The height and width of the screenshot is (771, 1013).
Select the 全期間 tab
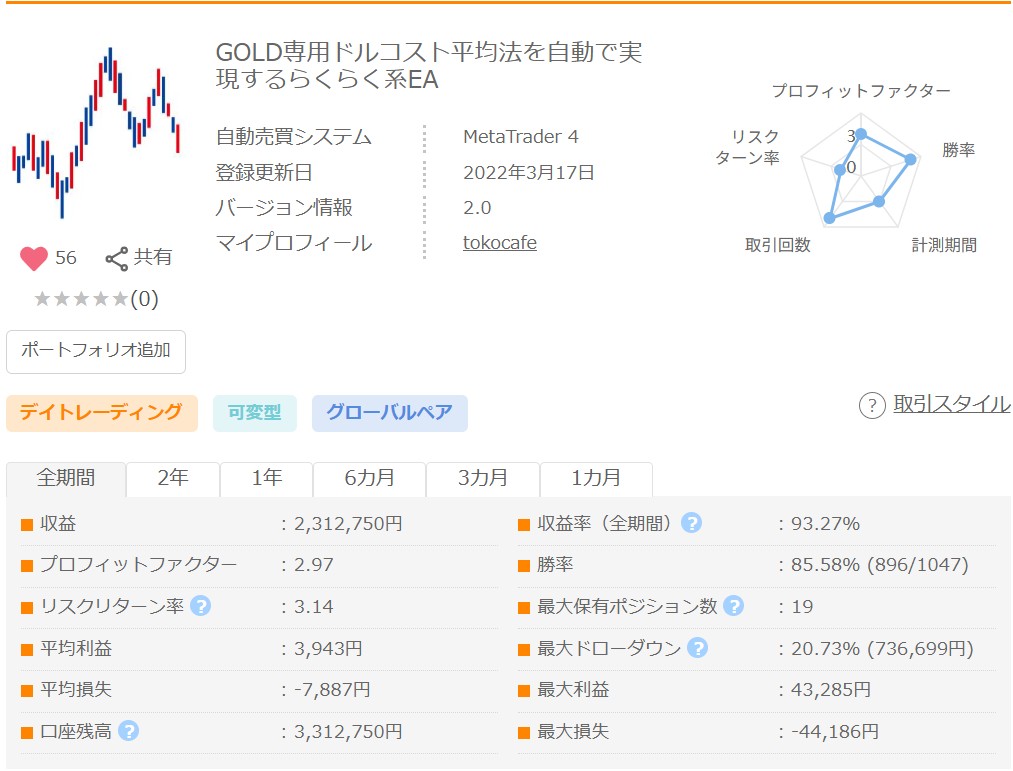click(66, 478)
